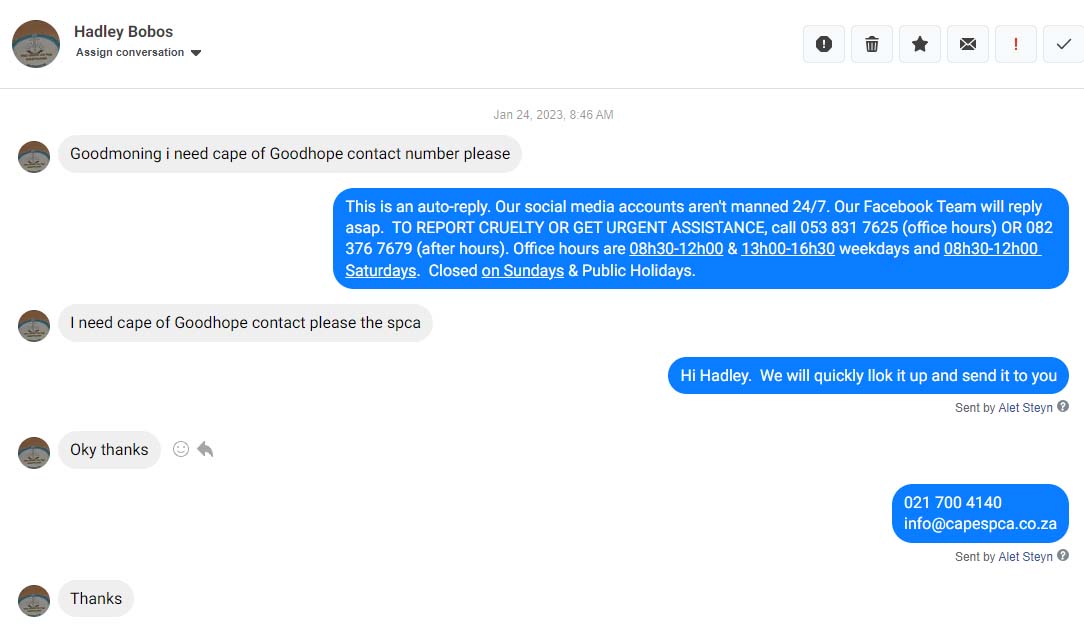Click the 08h30-12h00 weekday hours link
Image resolution: width=1084 pixels, height=628 pixels.
pos(676,249)
